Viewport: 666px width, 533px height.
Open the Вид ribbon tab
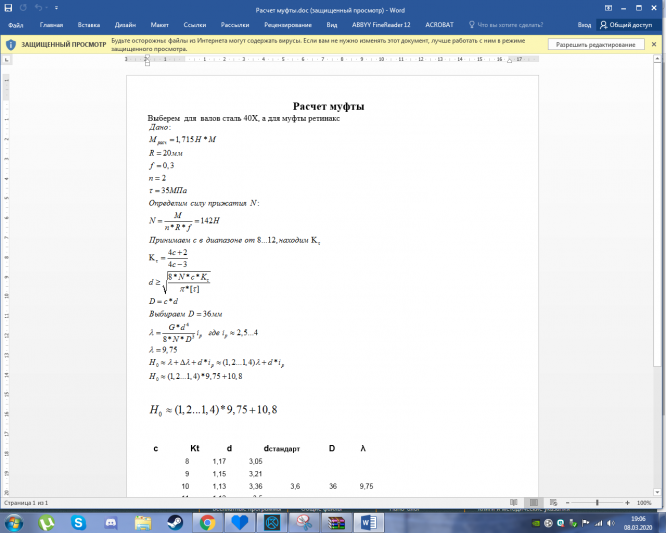(x=332, y=25)
